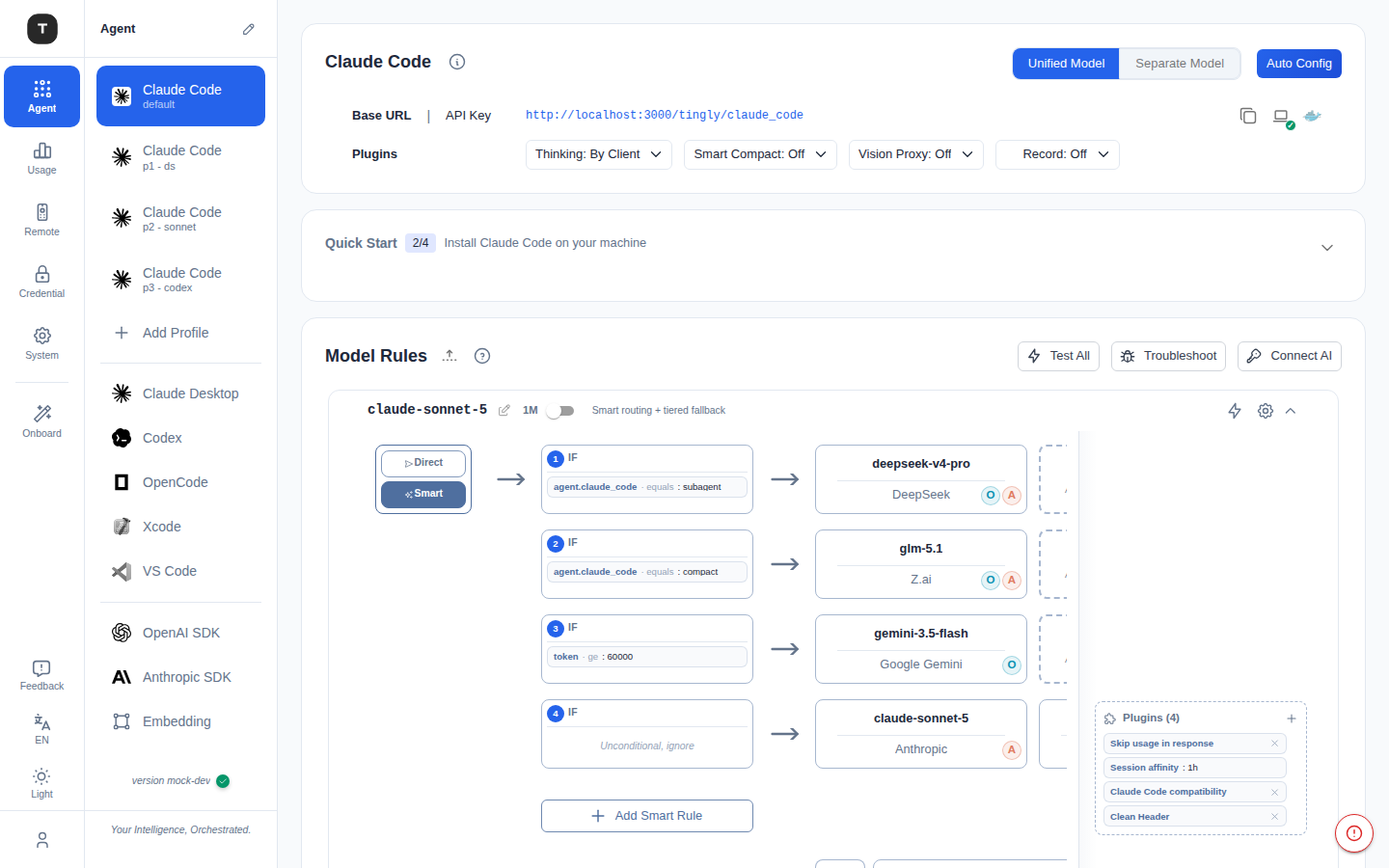This screenshot has width=1389, height=868.
Task: Select Smart routing mode
Action: [x=423, y=494]
